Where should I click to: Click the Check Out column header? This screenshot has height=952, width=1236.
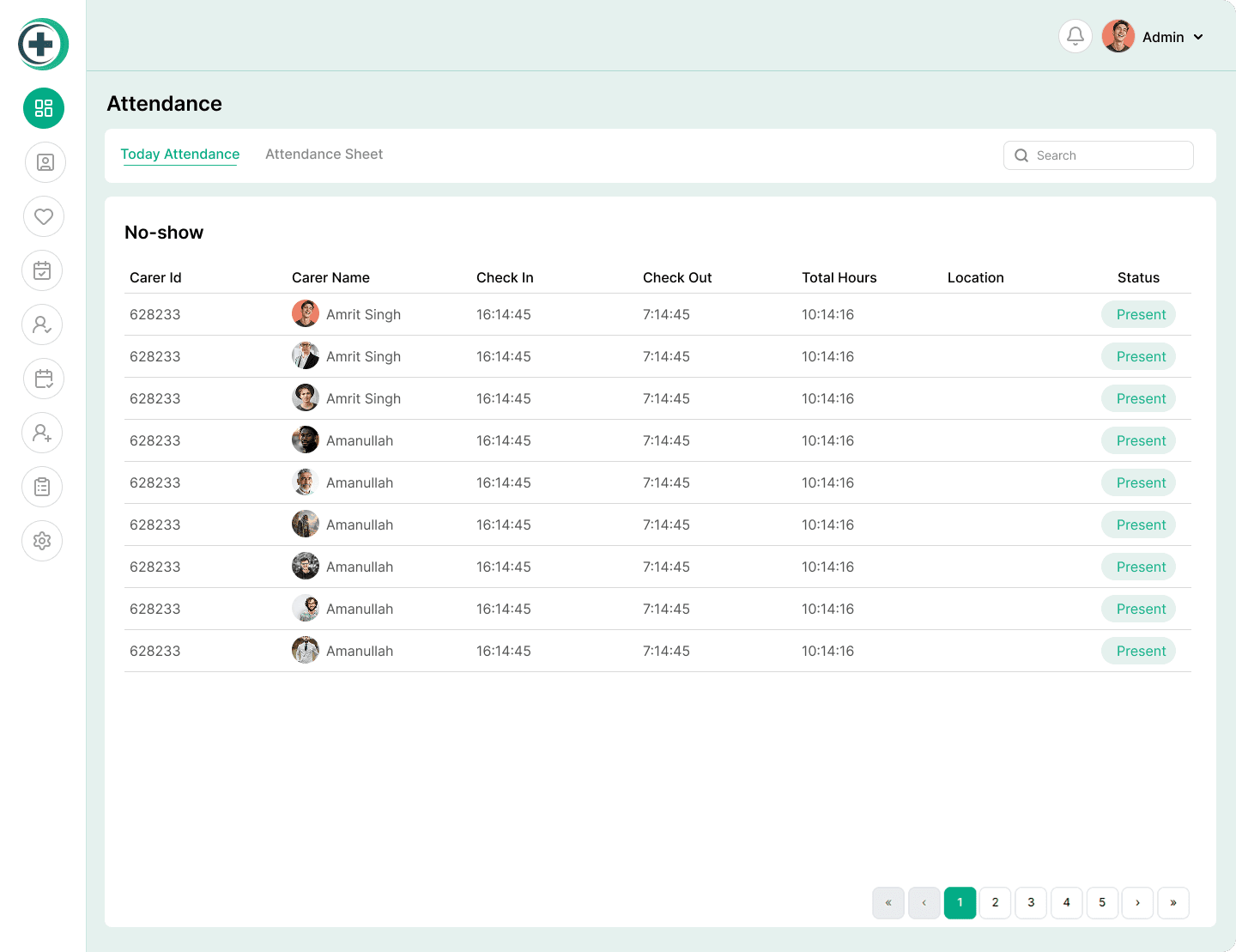pos(677,277)
